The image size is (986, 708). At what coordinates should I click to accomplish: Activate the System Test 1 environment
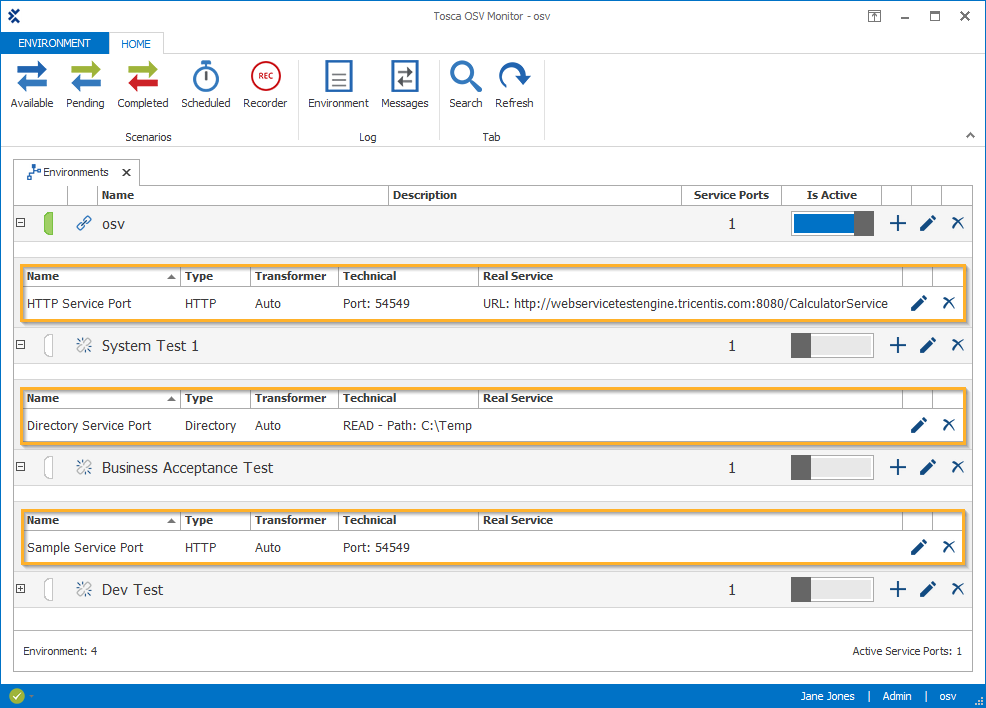tap(832, 346)
